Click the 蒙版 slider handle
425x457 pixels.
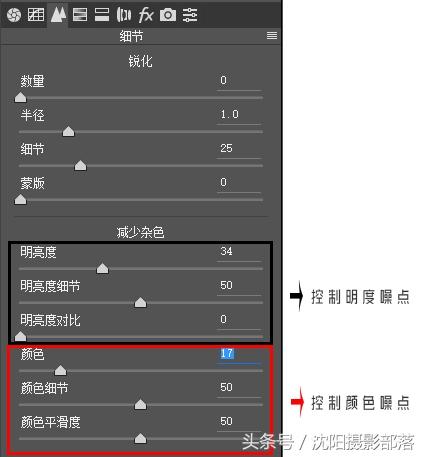(x=20, y=199)
